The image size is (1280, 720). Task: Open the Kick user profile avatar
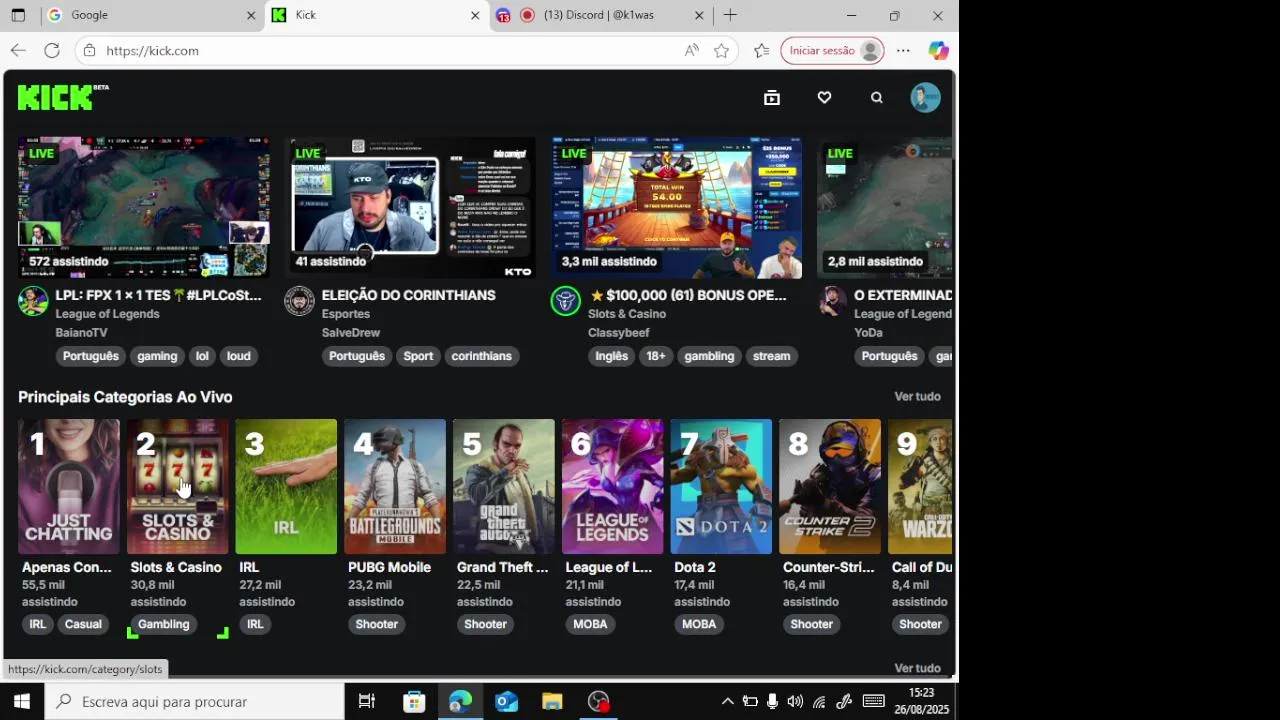pyautogui.click(x=925, y=97)
